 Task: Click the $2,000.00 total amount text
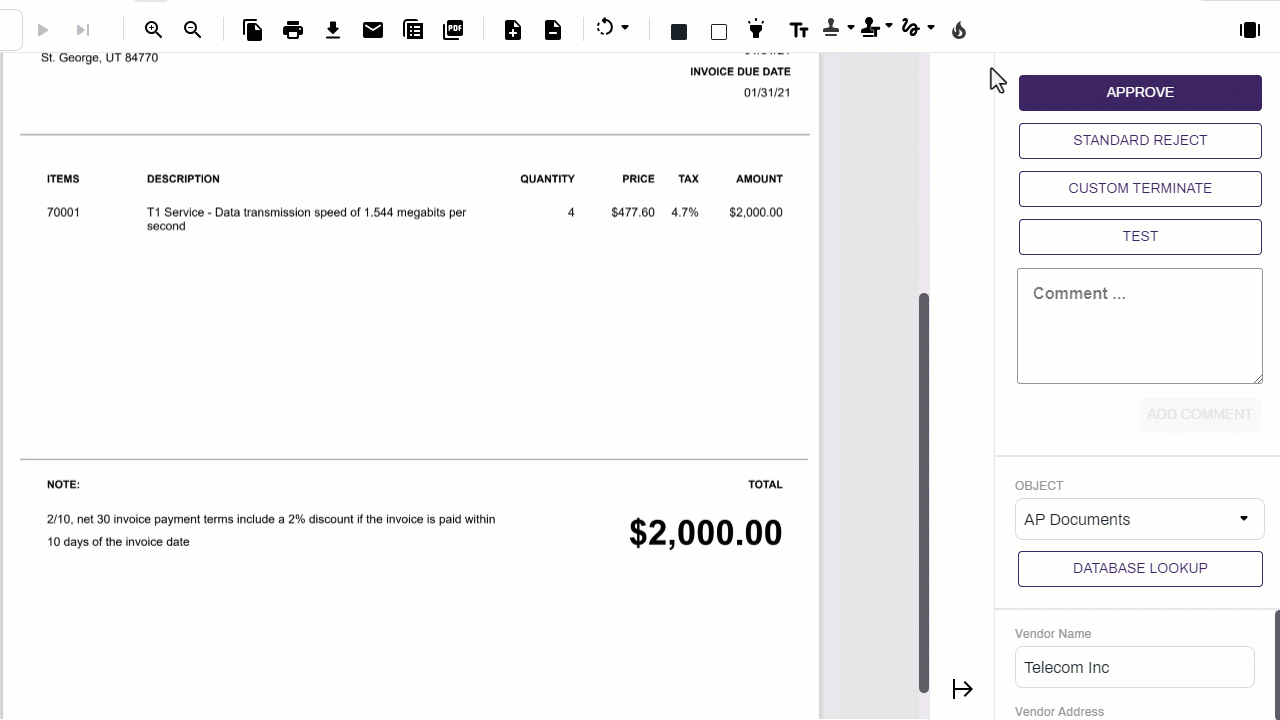(706, 532)
